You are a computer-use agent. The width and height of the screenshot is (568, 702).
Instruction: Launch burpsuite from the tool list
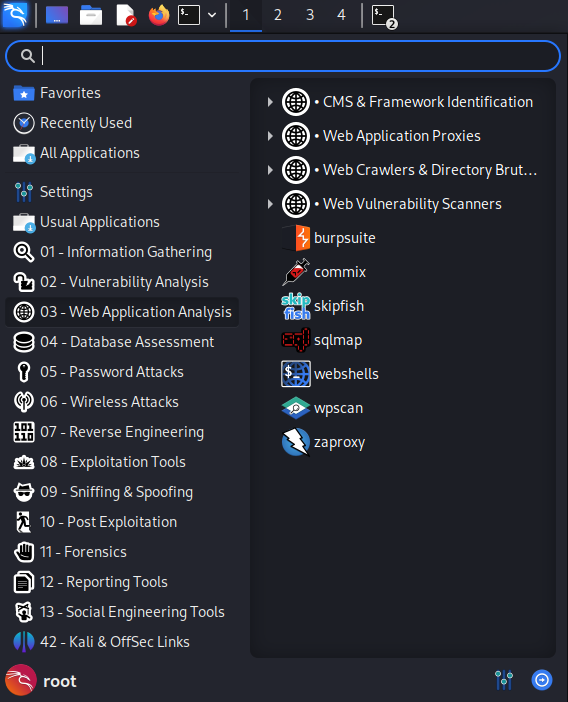[329, 238]
